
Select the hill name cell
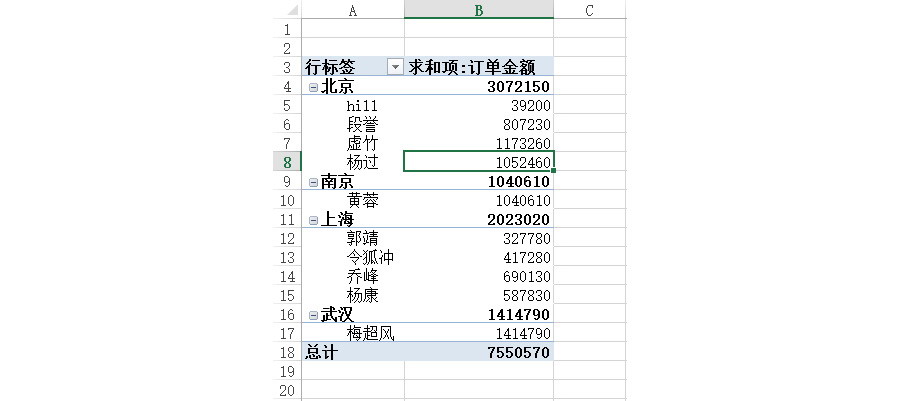(352, 106)
